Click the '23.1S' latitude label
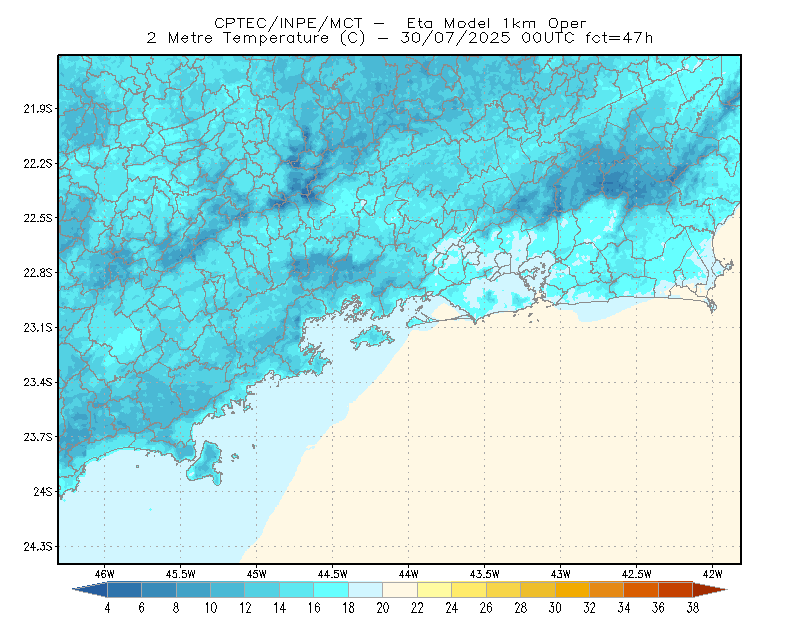Image resolution: width=800 pixels, height=618 pixels. [x=38, y=327]
